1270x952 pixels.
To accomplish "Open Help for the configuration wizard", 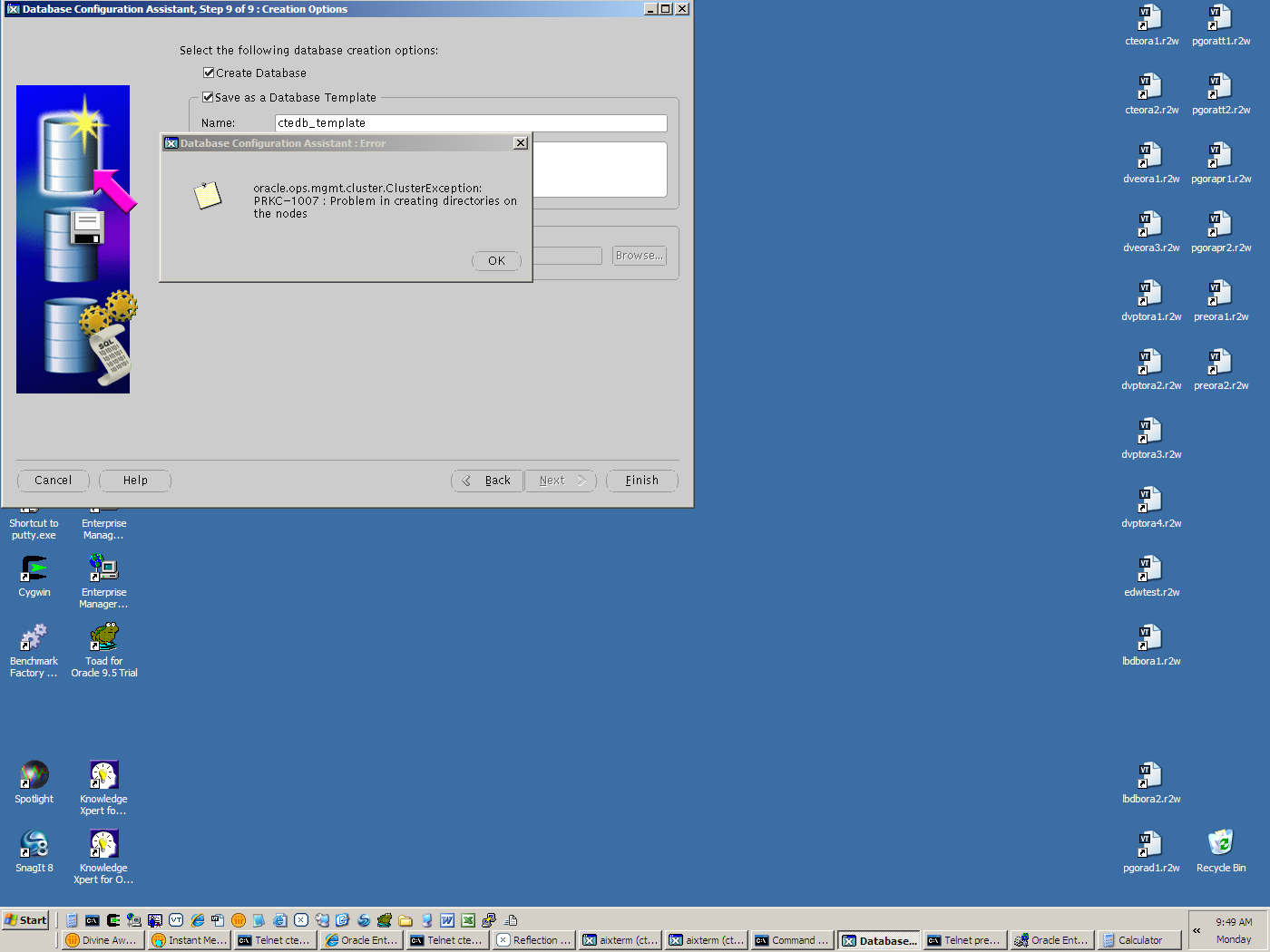I will tap(135, 481).
